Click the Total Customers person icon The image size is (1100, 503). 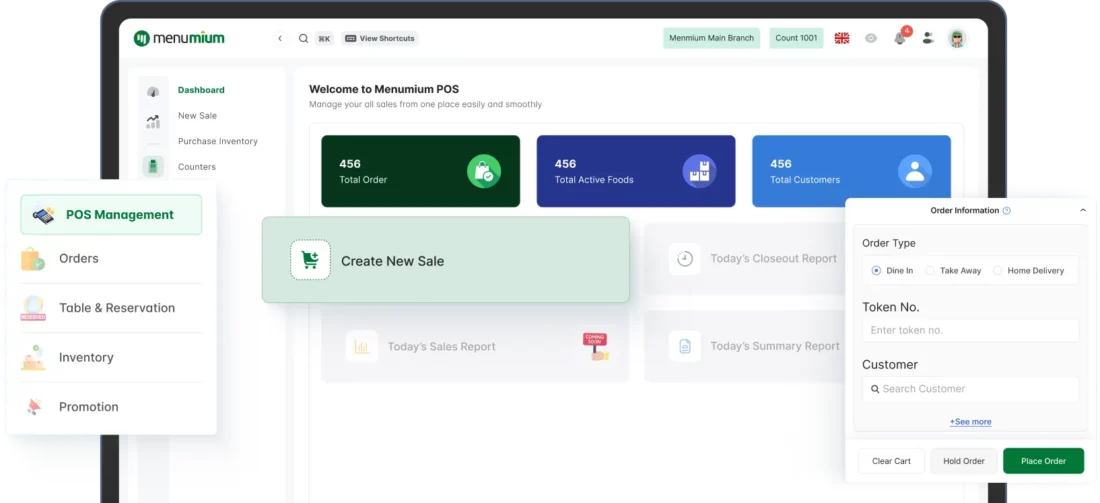click(915, 171)
